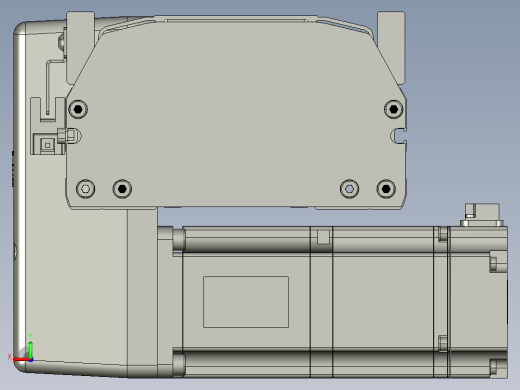
Task: Click the red X axis of the triad
Action: pos(21,359)
